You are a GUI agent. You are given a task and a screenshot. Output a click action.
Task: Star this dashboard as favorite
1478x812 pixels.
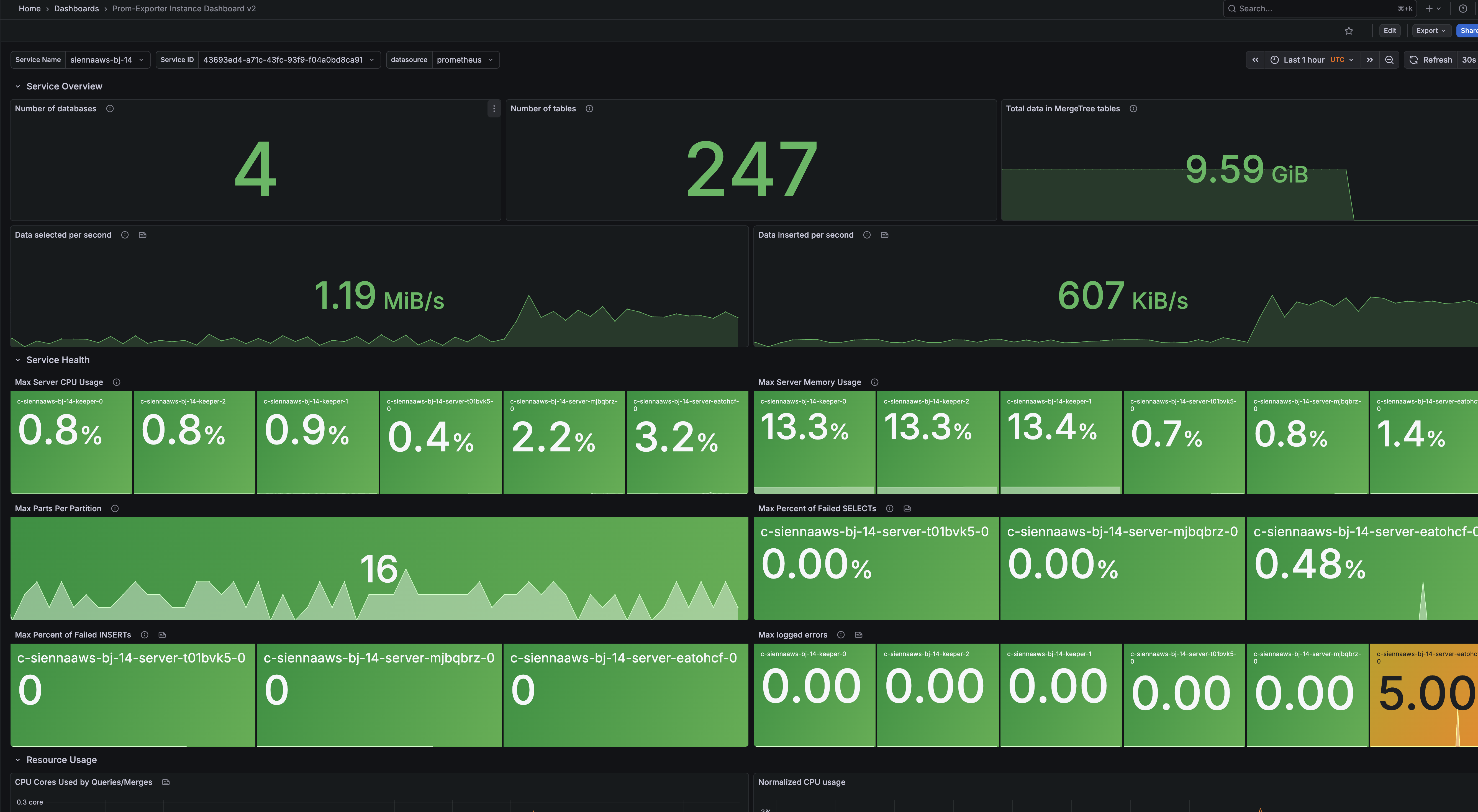point(1349,31)
